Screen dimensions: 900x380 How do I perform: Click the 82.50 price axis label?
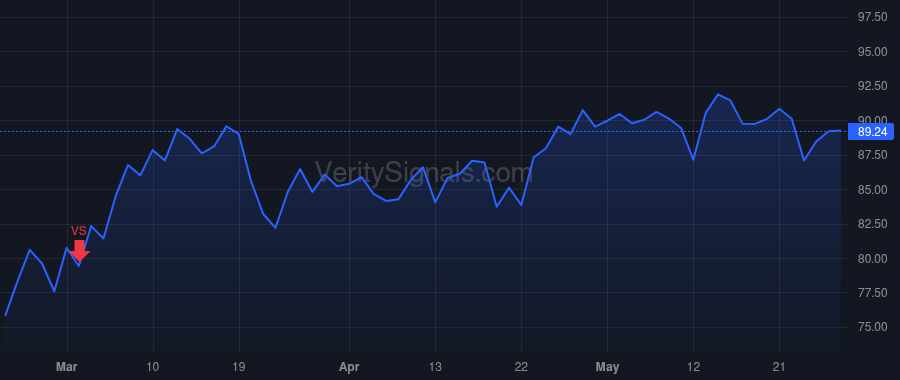(872, 224)
